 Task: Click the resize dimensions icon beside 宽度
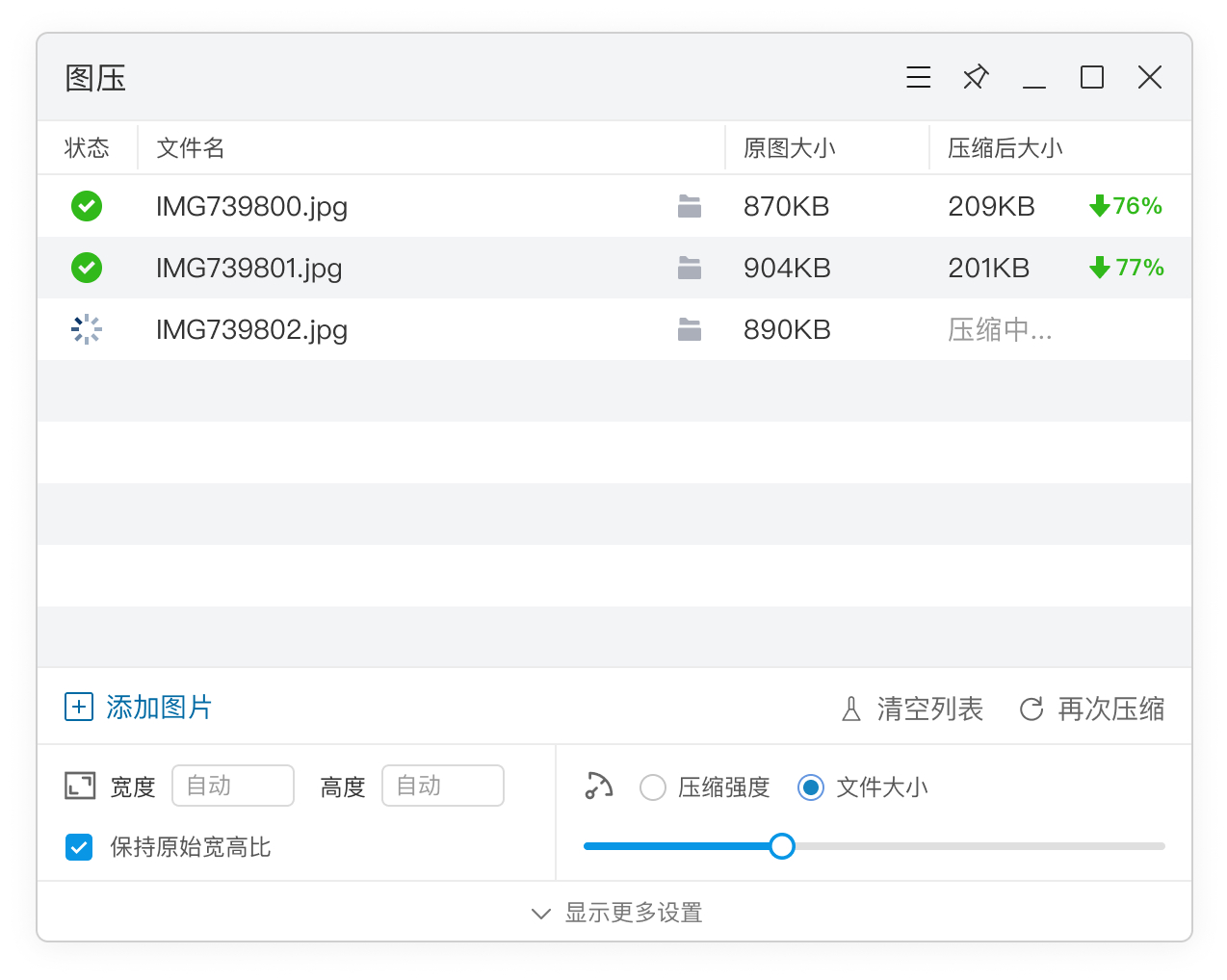(80, 787)
